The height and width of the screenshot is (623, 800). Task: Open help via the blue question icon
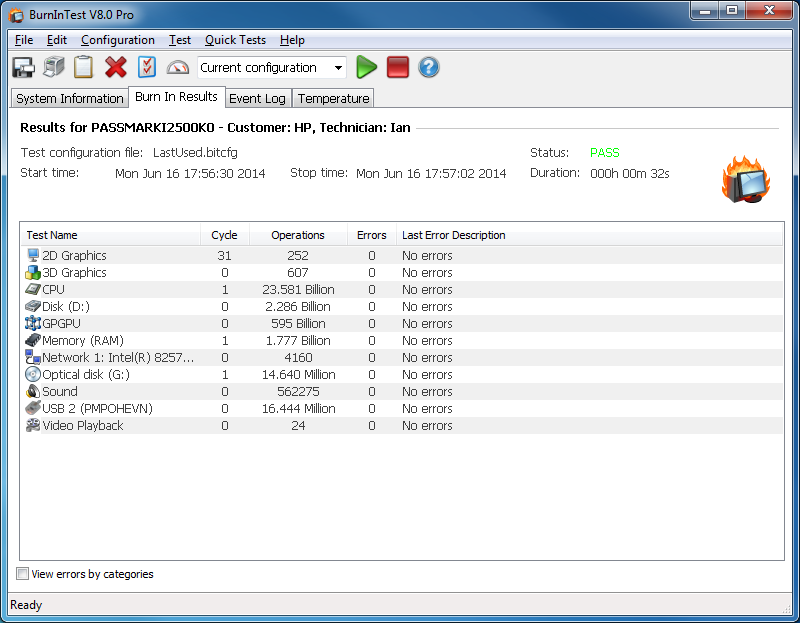pyautogui.click(x=429, y=67)
